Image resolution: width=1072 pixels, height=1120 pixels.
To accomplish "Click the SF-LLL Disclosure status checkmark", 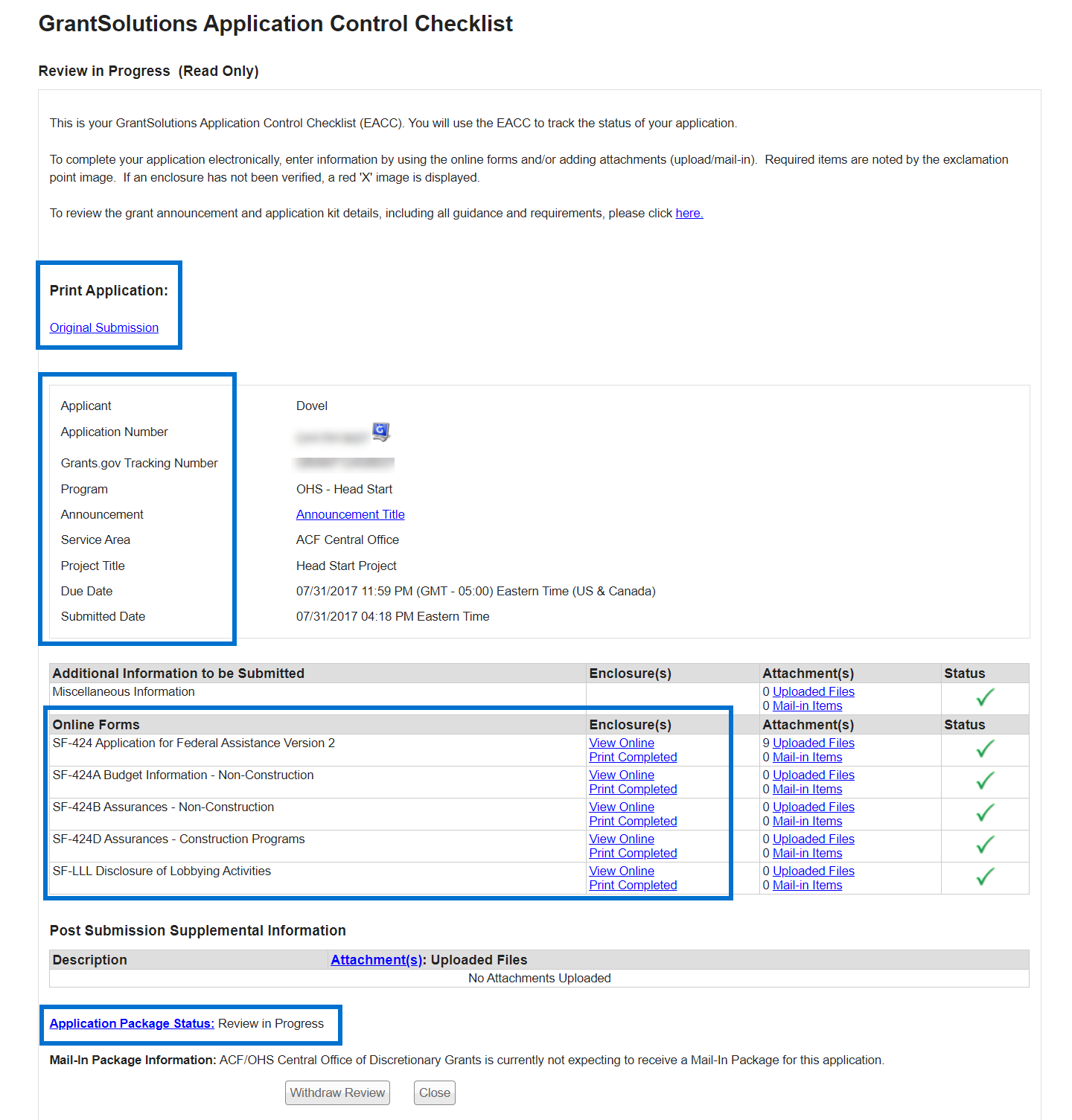I will click(985, 877).
